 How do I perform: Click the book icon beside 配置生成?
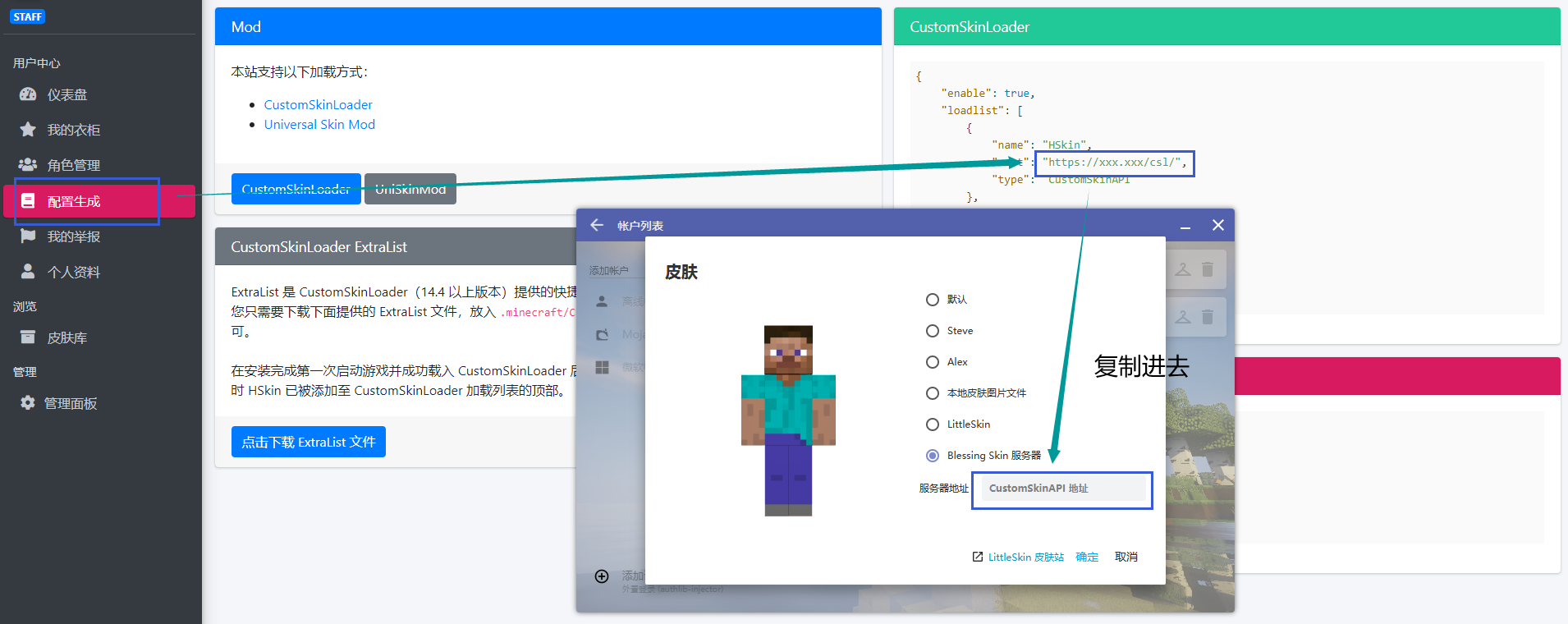coord(28,200)
